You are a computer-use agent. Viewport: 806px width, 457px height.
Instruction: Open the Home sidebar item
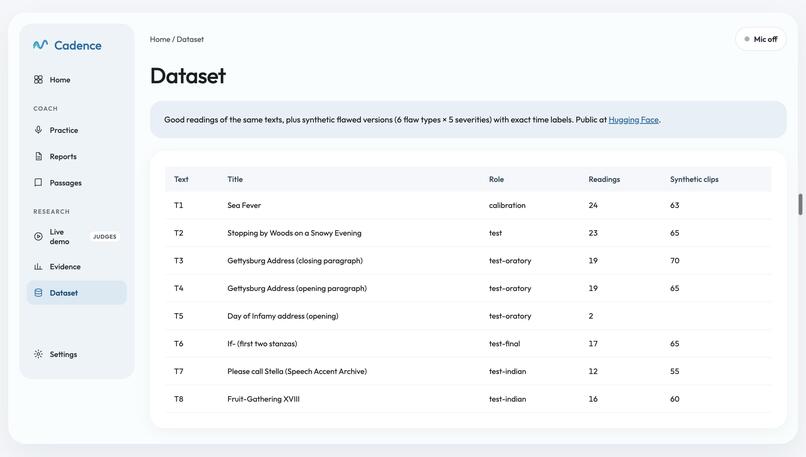coord(77,80)
